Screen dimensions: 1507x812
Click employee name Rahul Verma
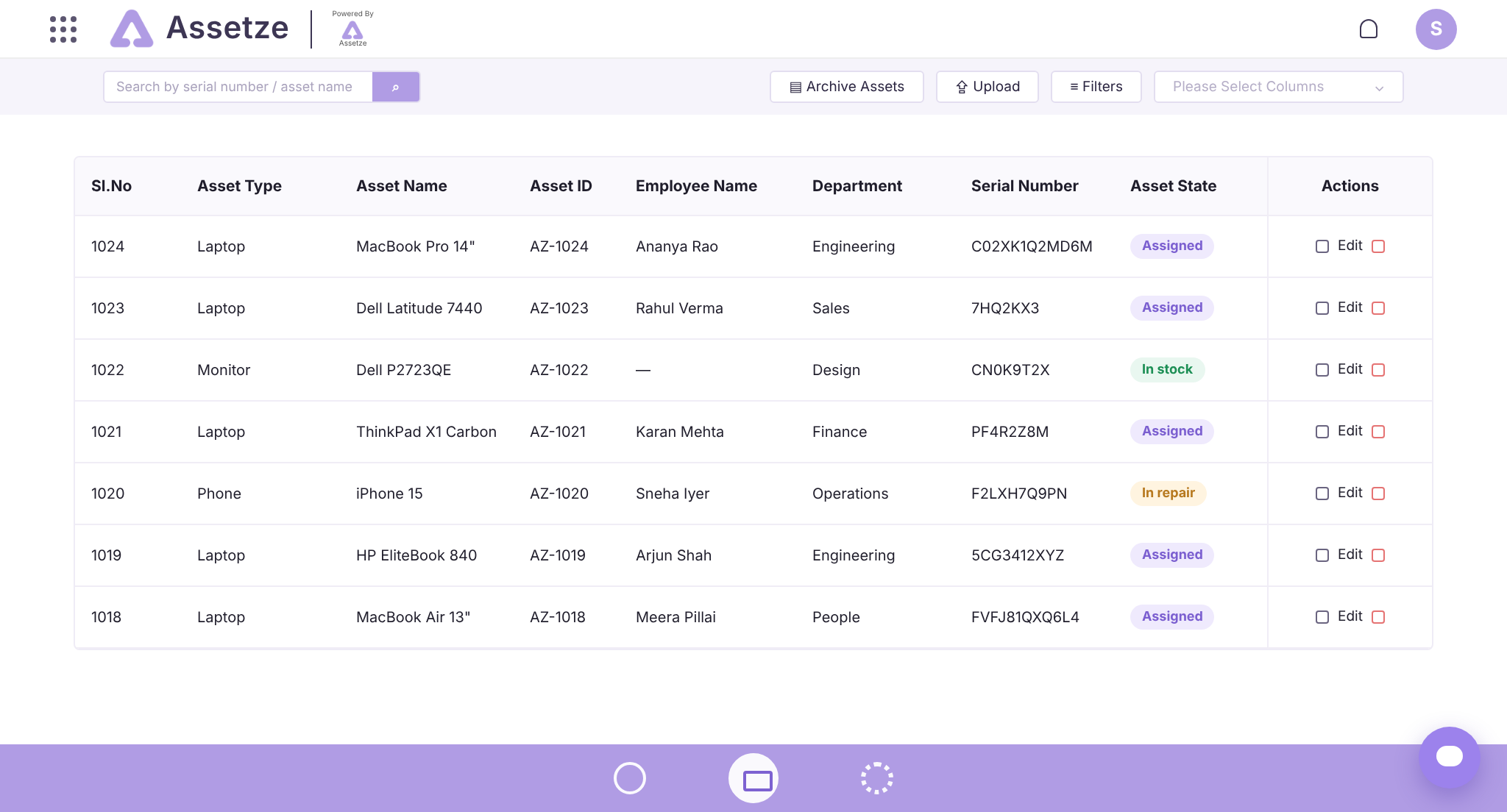(x=679, y=308)
